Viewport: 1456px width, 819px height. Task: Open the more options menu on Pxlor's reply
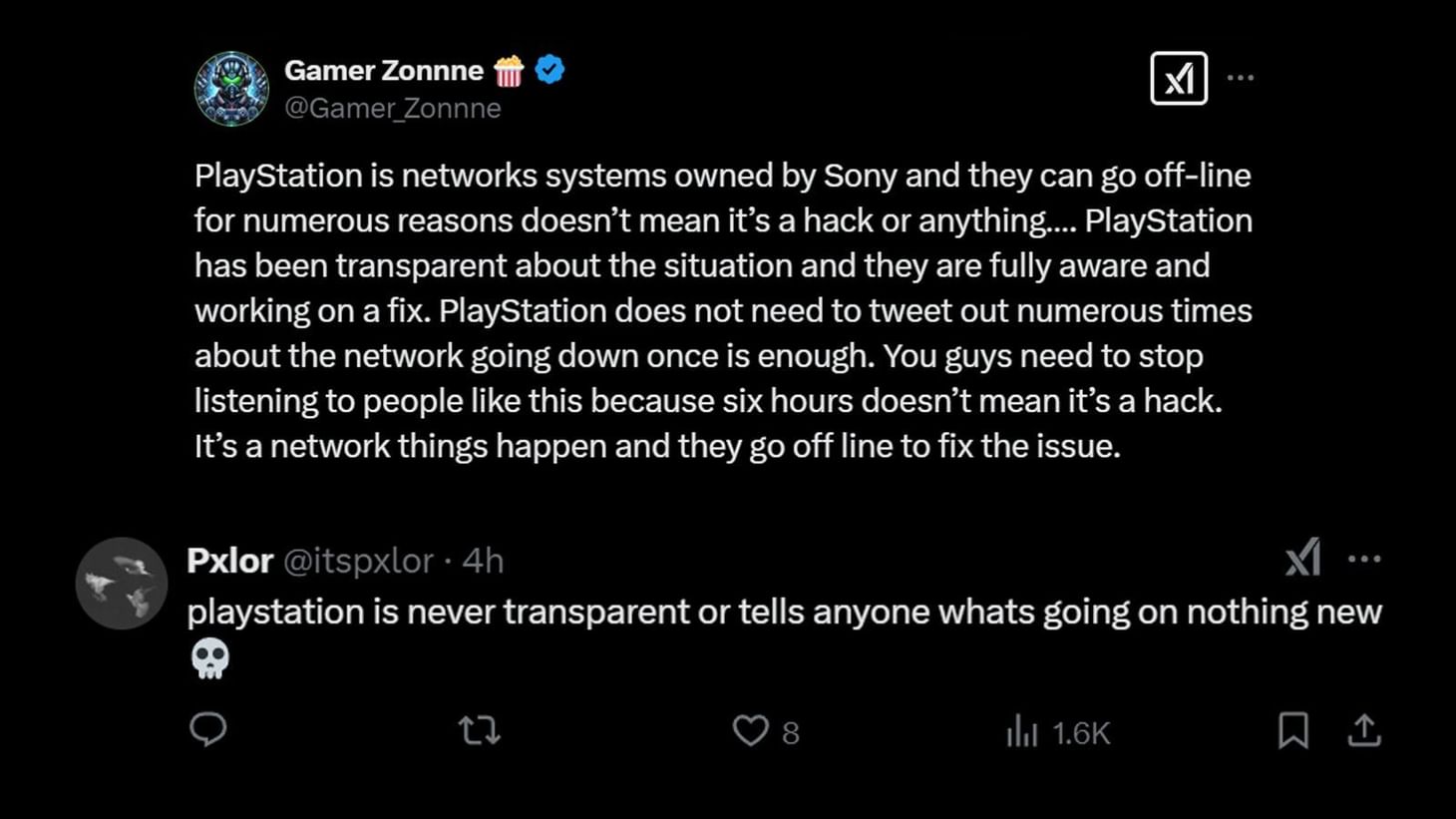(1363, 560)
